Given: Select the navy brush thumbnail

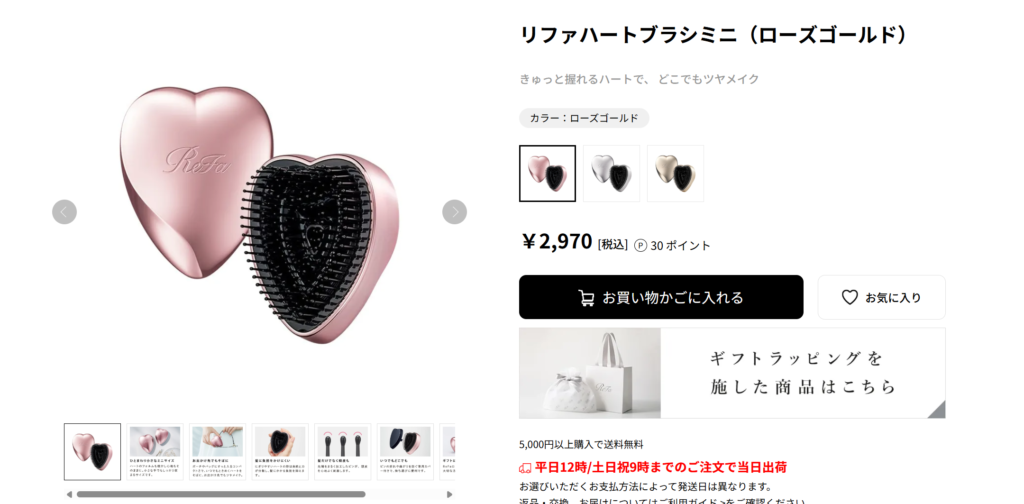Looking at the screenshot, I should (406, 452).
